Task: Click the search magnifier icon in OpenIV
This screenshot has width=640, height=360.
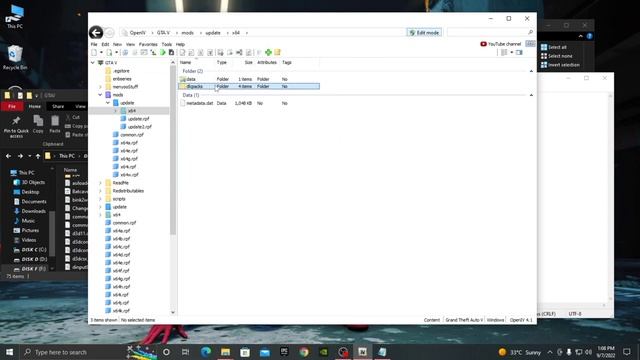Action: [530, 32]
